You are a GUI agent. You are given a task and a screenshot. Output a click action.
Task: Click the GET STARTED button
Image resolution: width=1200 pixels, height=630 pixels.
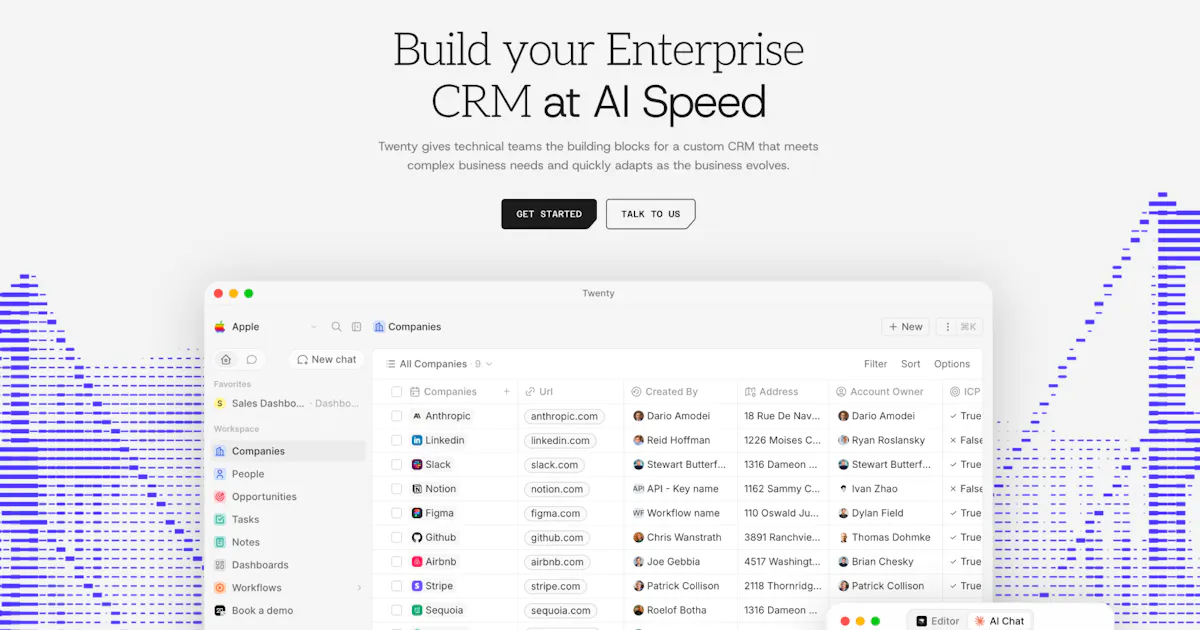[x=549, y=214]
